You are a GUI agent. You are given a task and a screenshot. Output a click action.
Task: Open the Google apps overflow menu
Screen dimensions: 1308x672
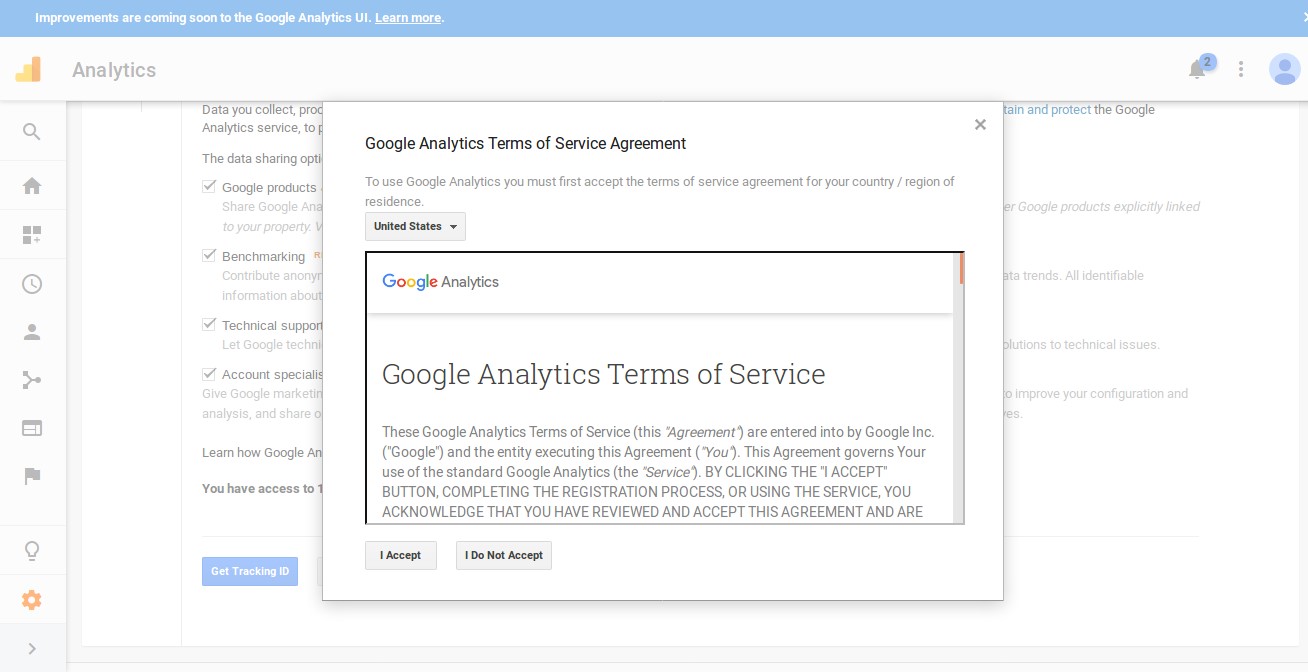1240,69
